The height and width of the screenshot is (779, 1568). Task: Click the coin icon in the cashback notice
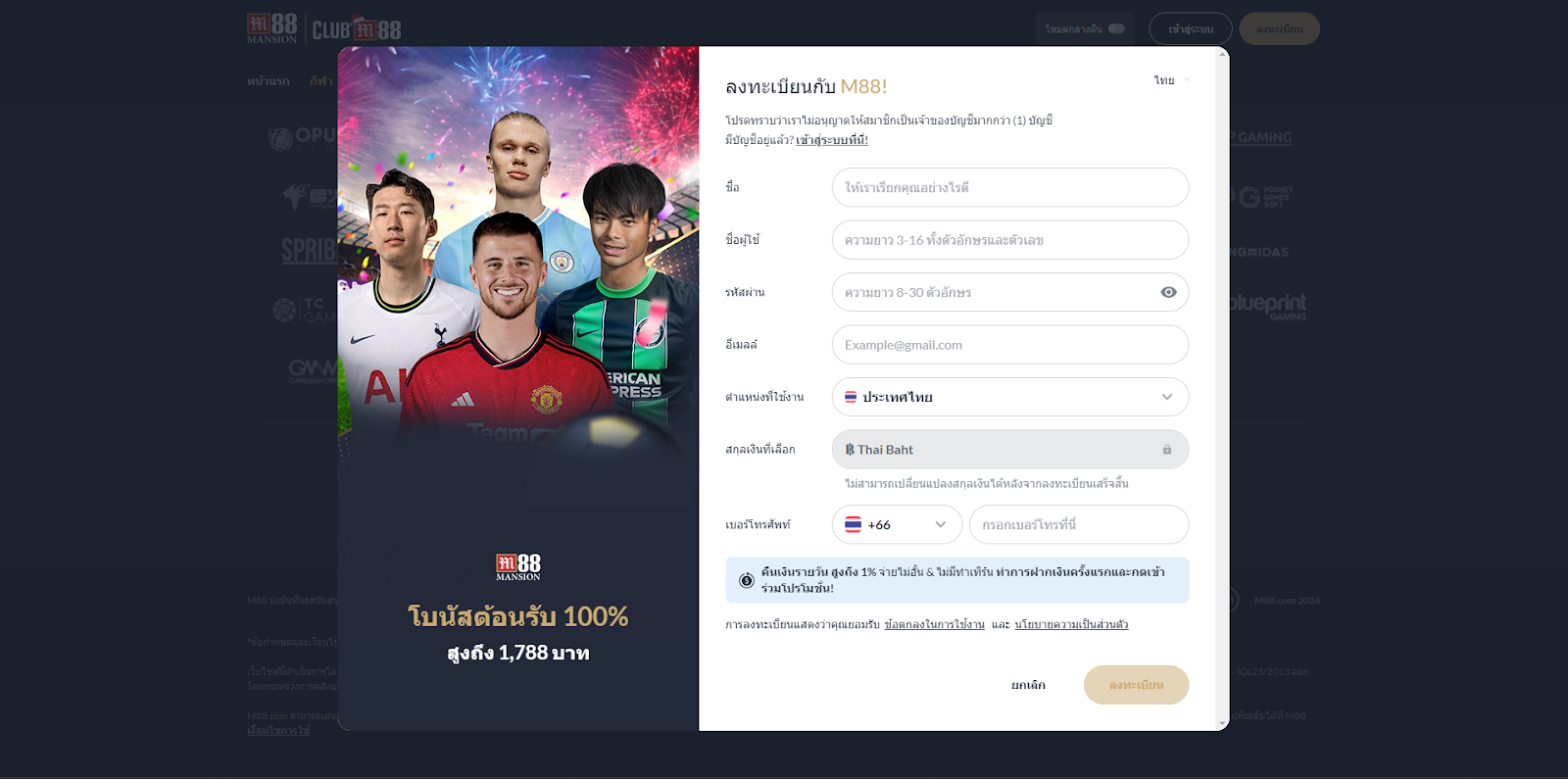pos(747,580)
